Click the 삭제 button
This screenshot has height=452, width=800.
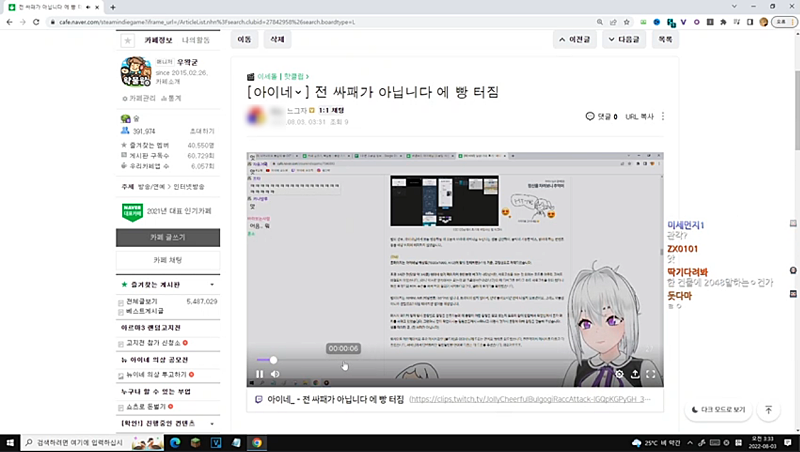[277, 39]
